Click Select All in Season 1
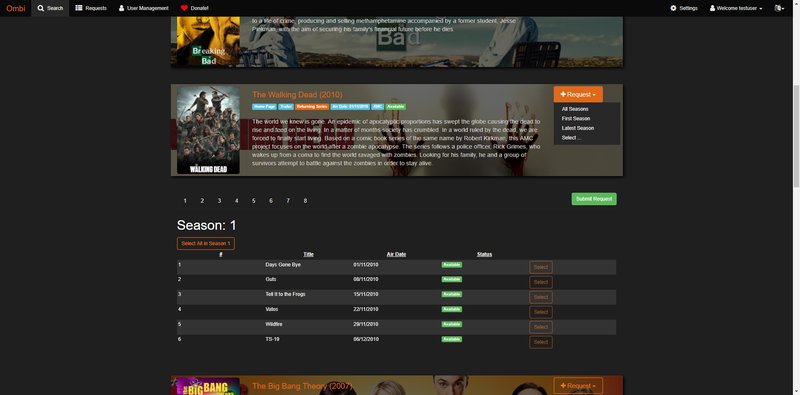This screenshot has height=395, width=800. [x=206, y=243]
